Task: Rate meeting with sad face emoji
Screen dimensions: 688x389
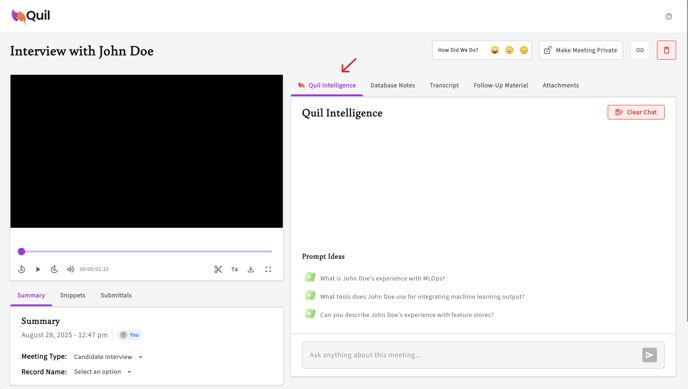Action: (524, 50)
